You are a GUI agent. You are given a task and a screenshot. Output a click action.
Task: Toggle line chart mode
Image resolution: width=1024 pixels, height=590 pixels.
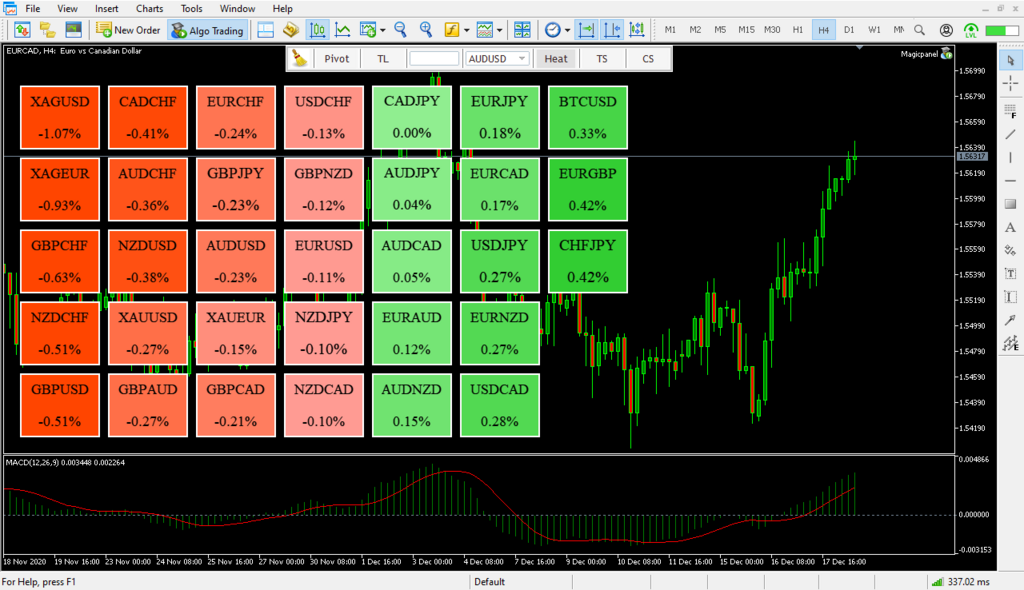[343, 30]
